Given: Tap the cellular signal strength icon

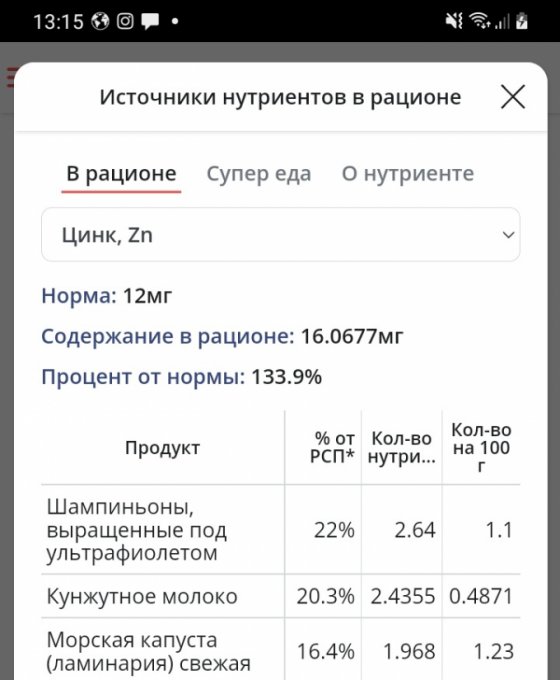Looking at the screenshot, I should 502,21.
